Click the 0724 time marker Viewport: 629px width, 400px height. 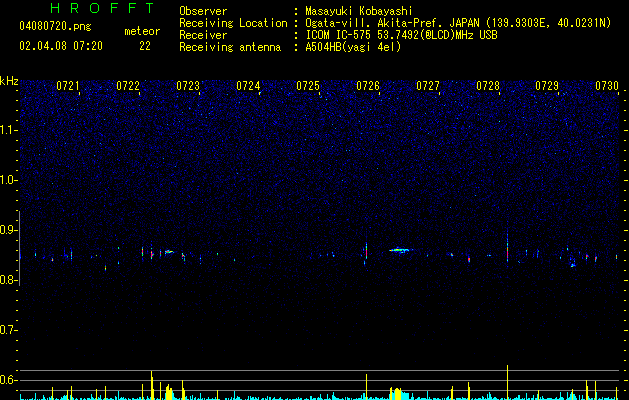click(248, 86)
